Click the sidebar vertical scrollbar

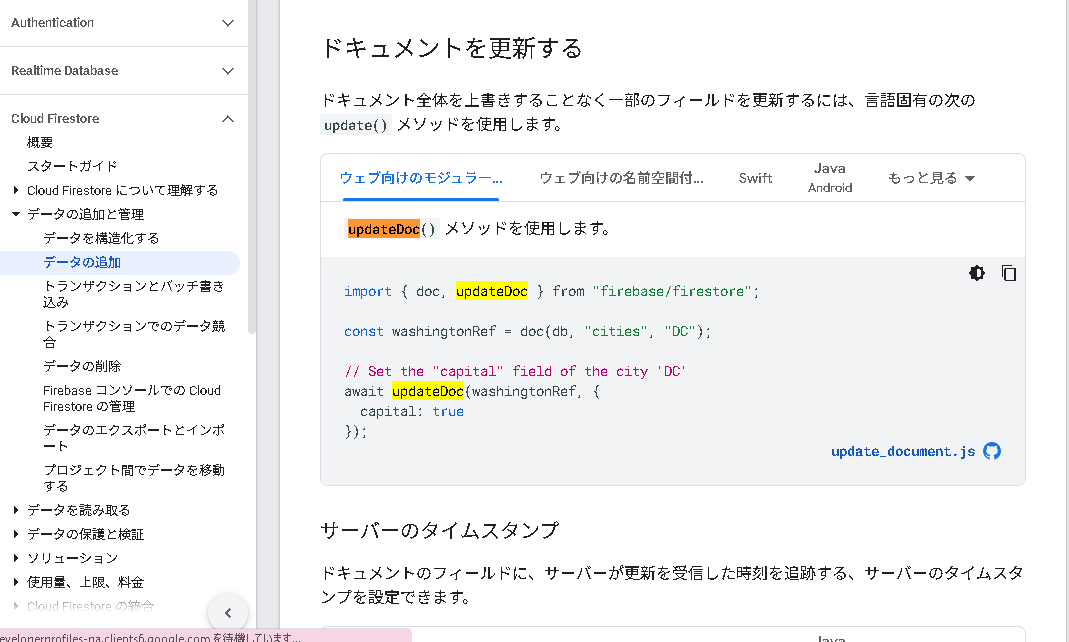[252, 167]
